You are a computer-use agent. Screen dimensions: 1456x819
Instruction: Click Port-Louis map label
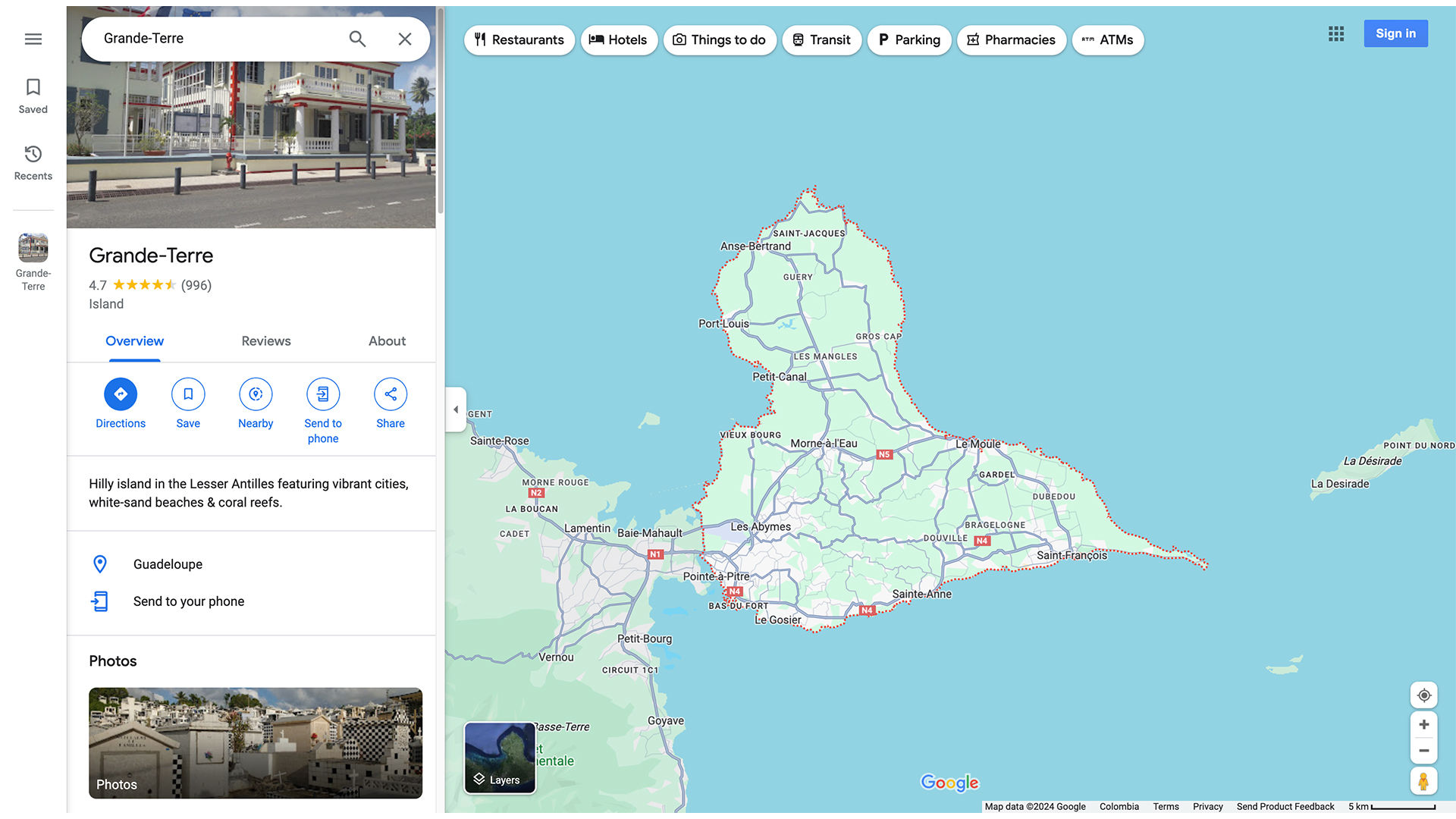[723, 324]
